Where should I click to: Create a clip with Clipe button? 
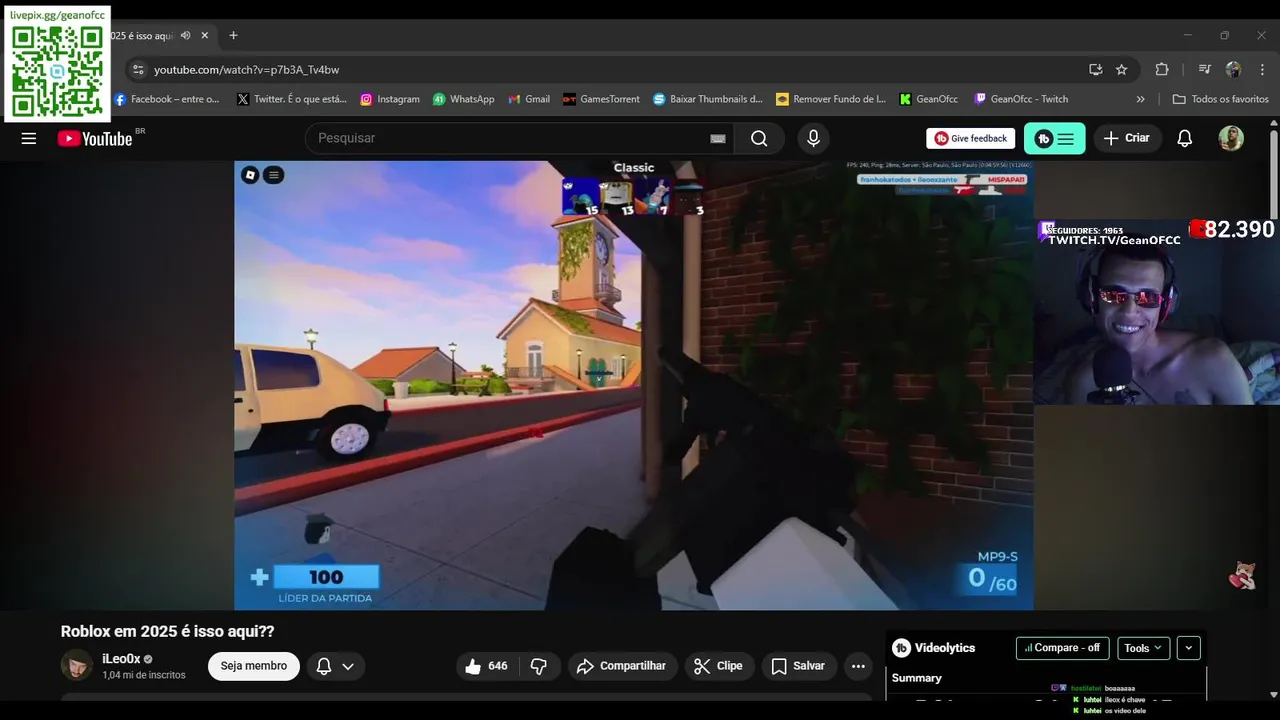(719, 666)
